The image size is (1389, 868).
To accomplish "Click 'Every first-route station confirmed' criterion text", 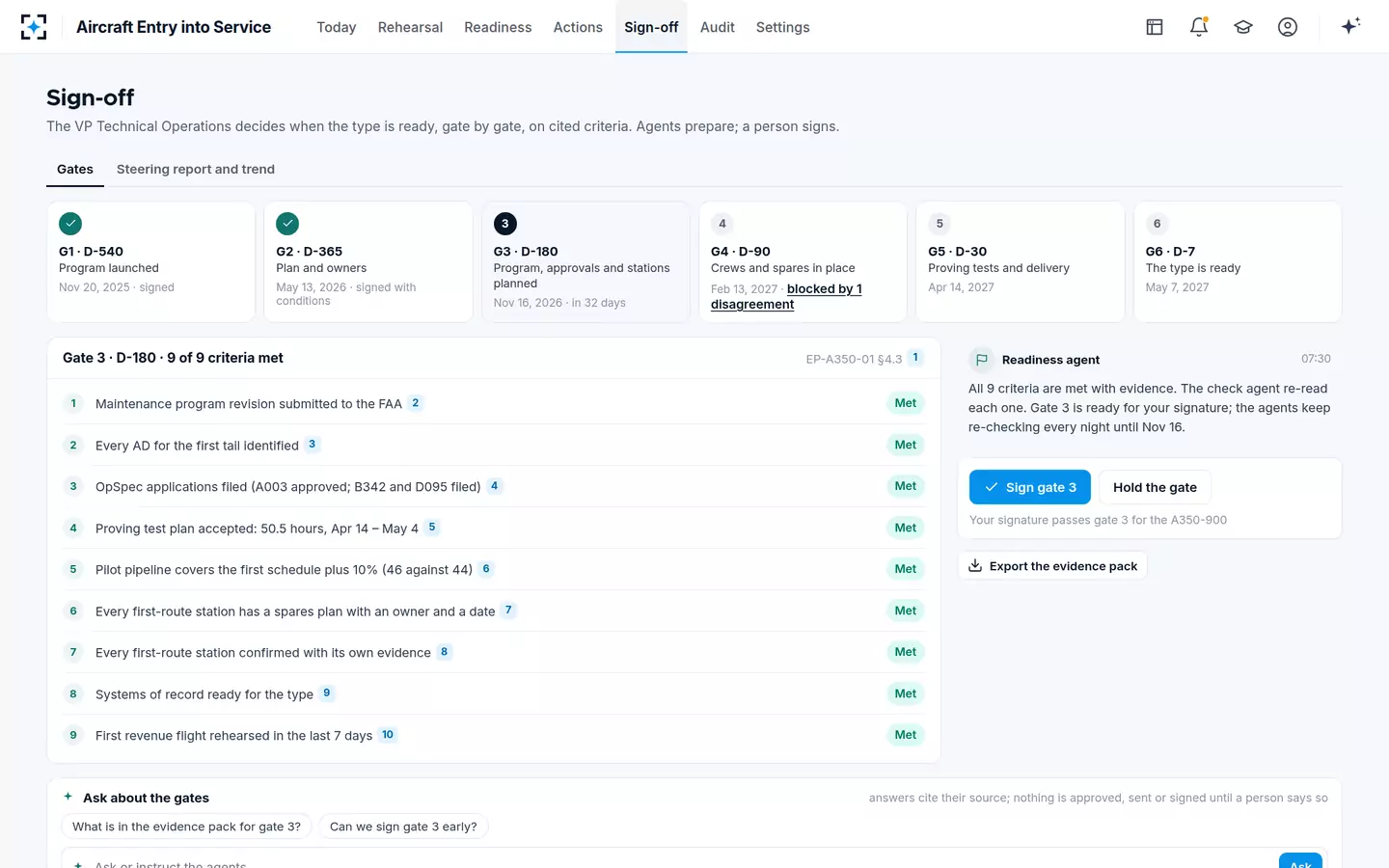I will click(263, 653).
